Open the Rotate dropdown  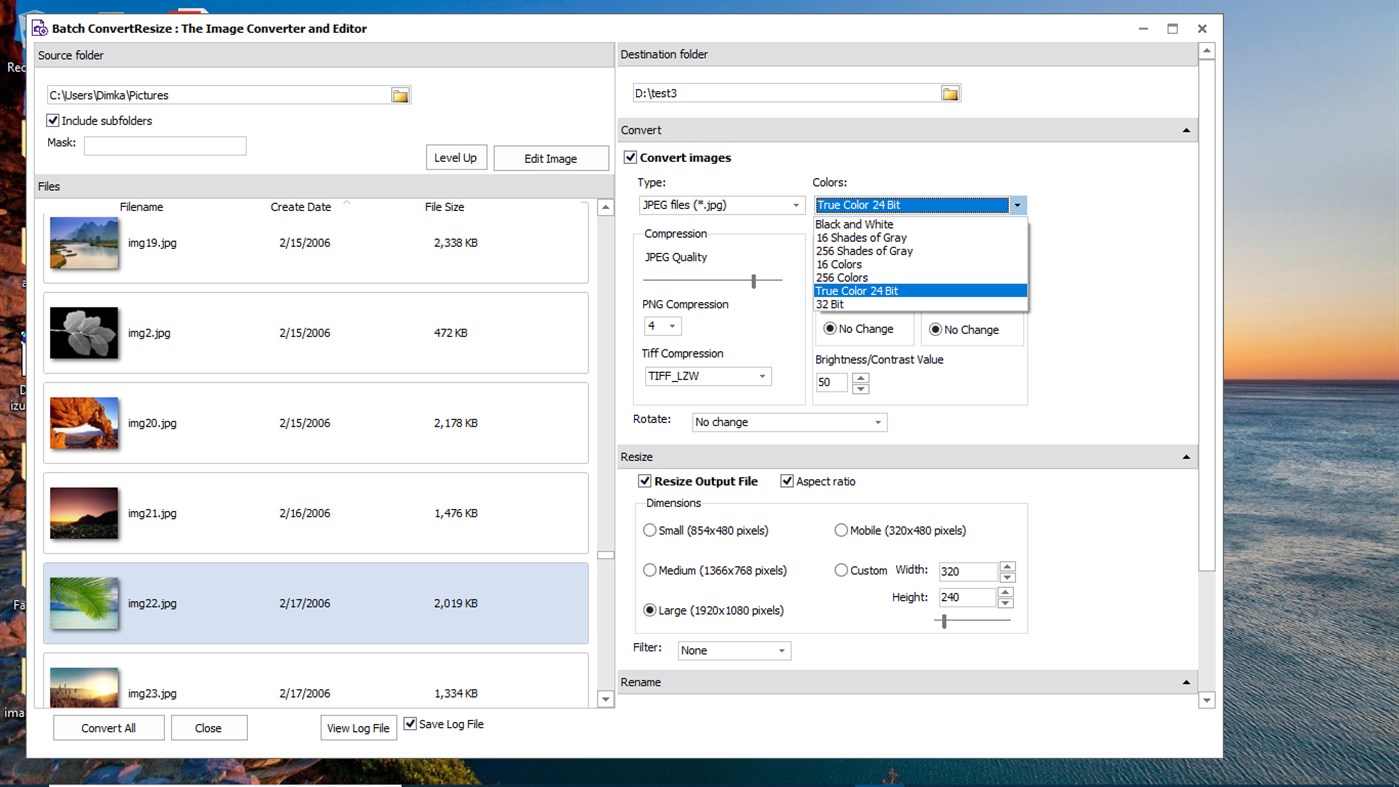pos(878,422)
